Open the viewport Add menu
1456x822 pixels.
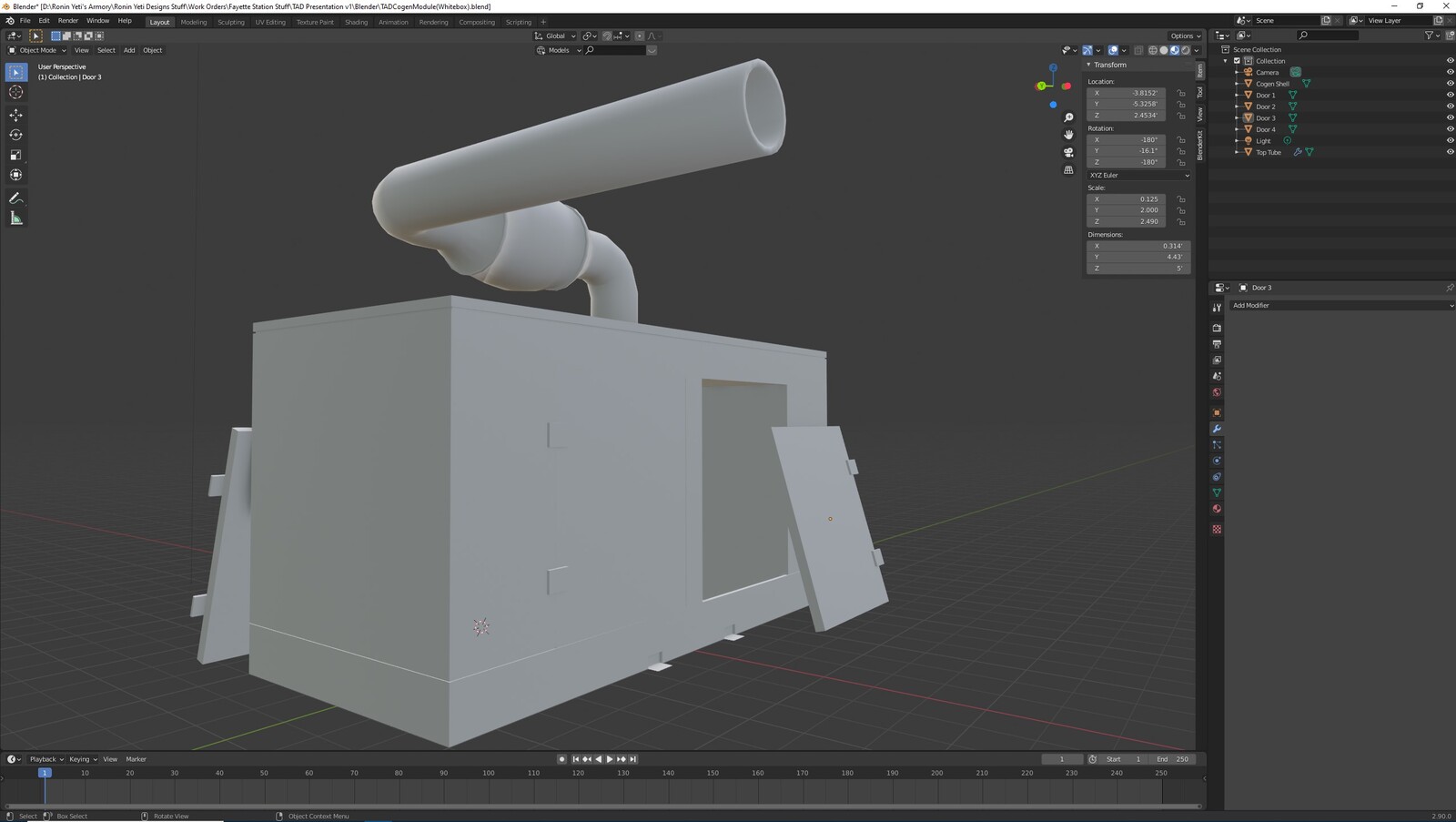(129, 50)
